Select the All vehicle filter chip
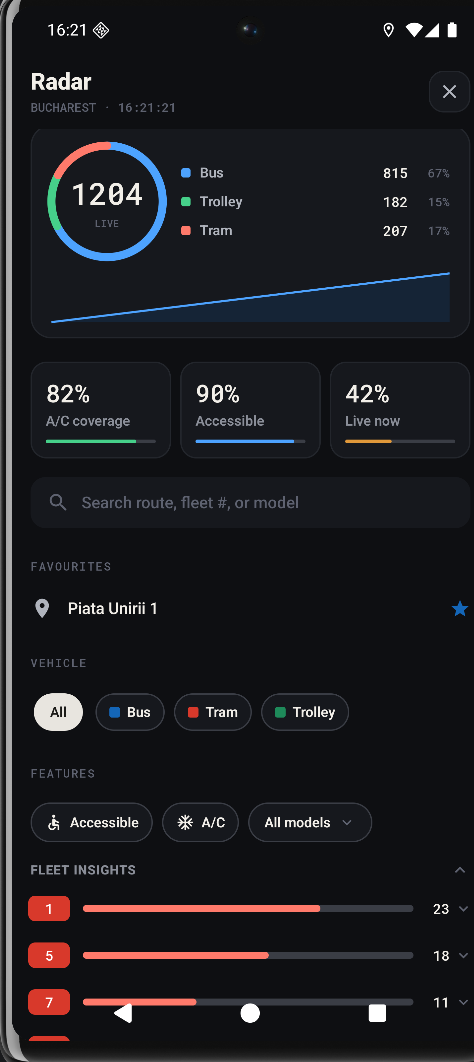 pos(58,712)
